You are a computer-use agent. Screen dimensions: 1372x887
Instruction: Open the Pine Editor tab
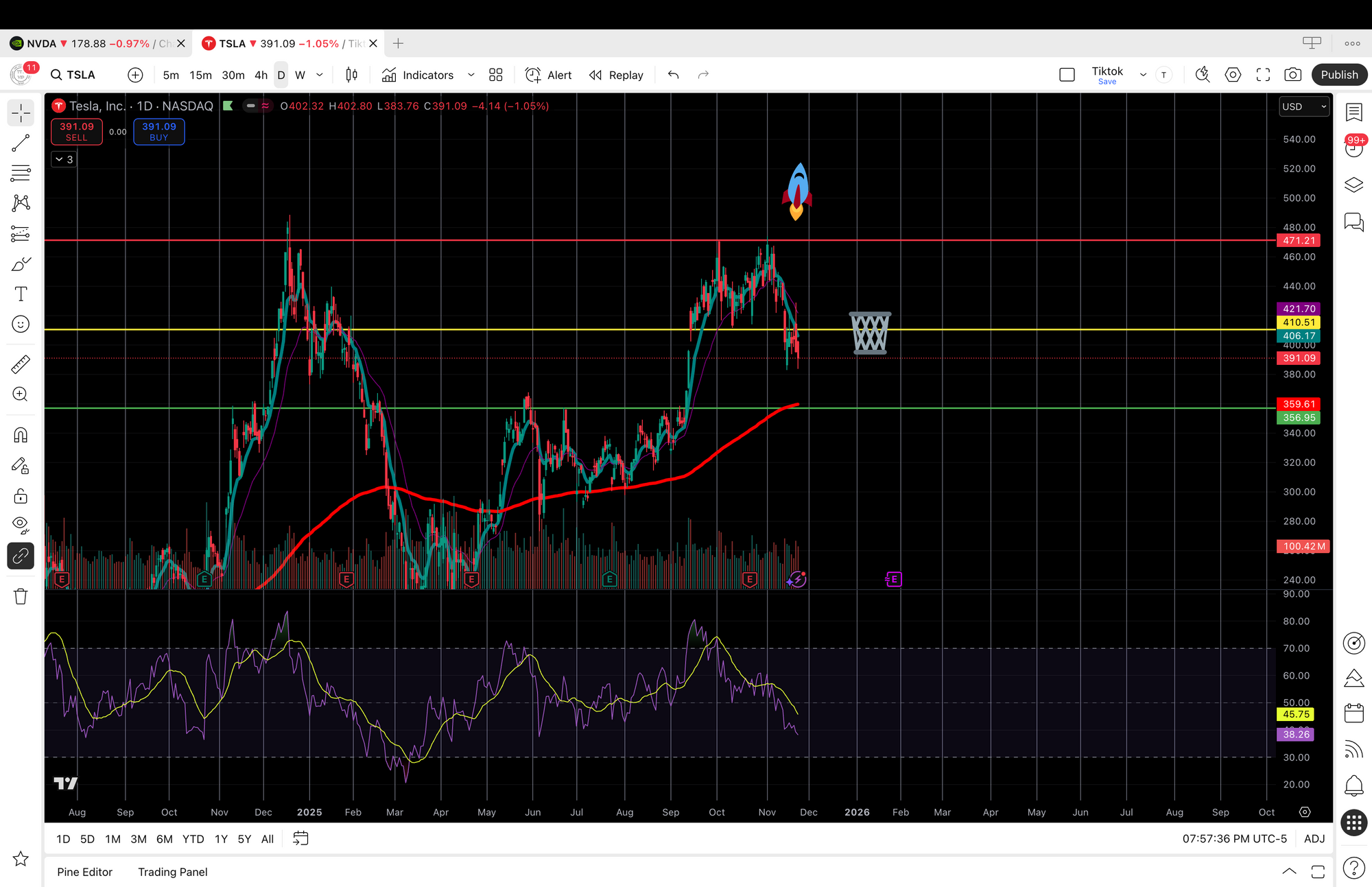coord(84,872)
